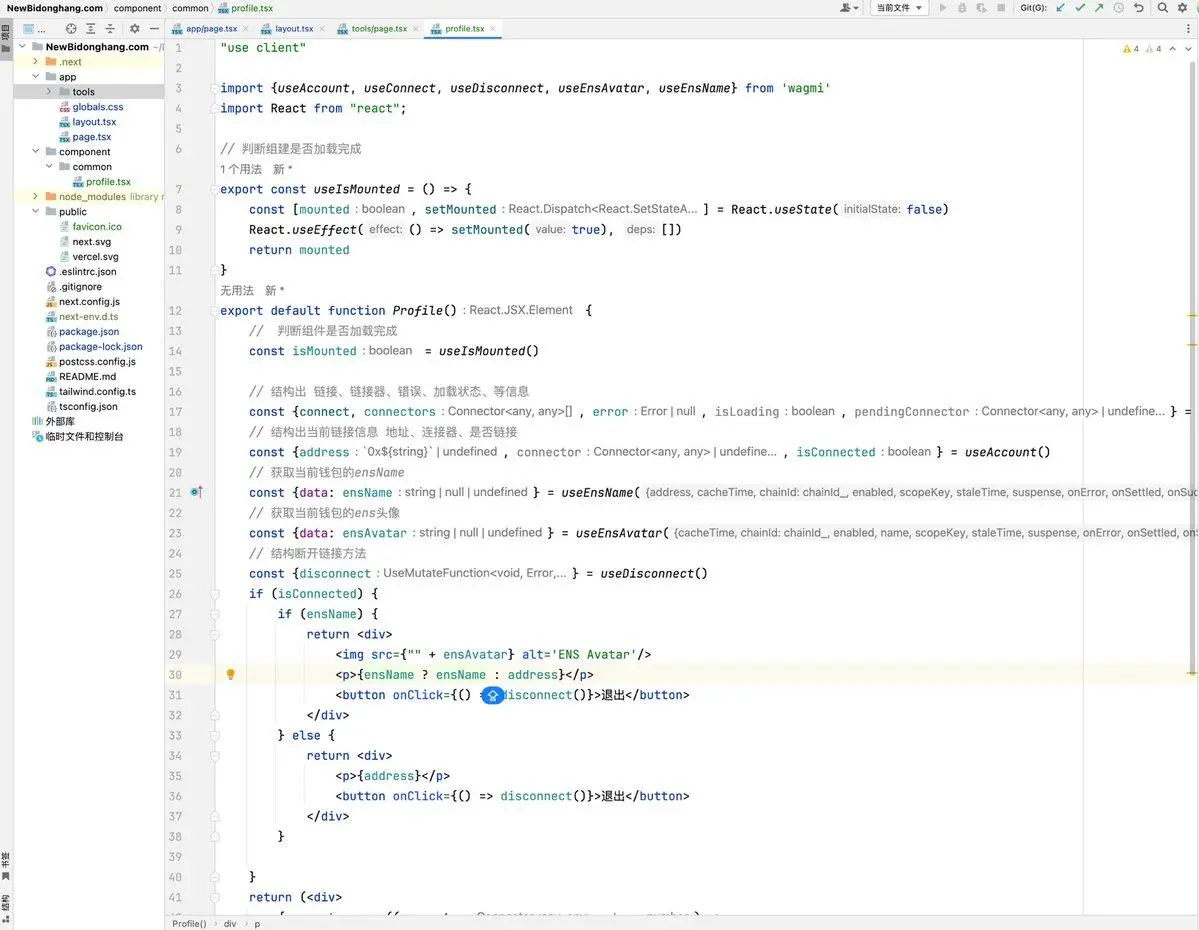This screenshot has height=930, width=1199.
Task: Expand the node_modules folder
Action: pyautogui.click(x=35, y=197)
